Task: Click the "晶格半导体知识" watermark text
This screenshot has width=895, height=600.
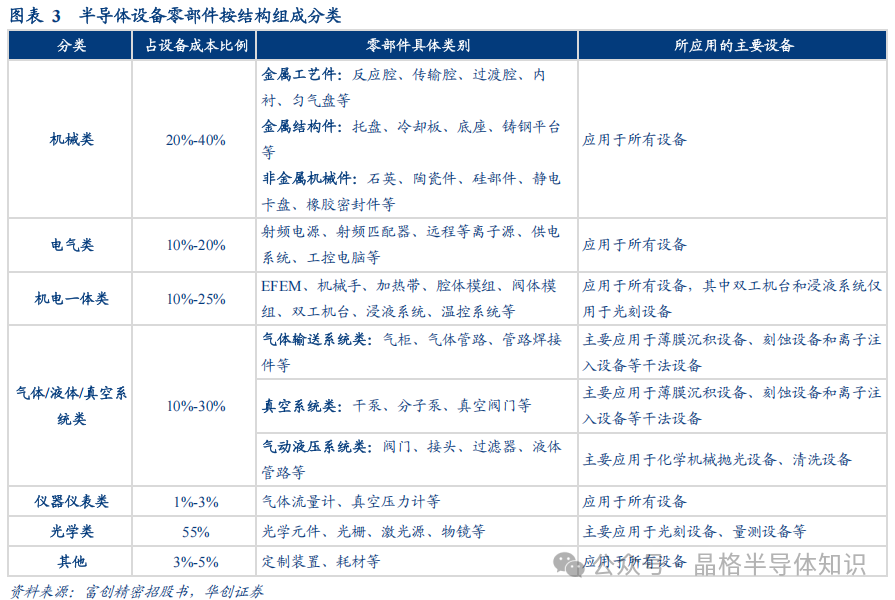Action: pyautogui.click(x=780, y=565)
